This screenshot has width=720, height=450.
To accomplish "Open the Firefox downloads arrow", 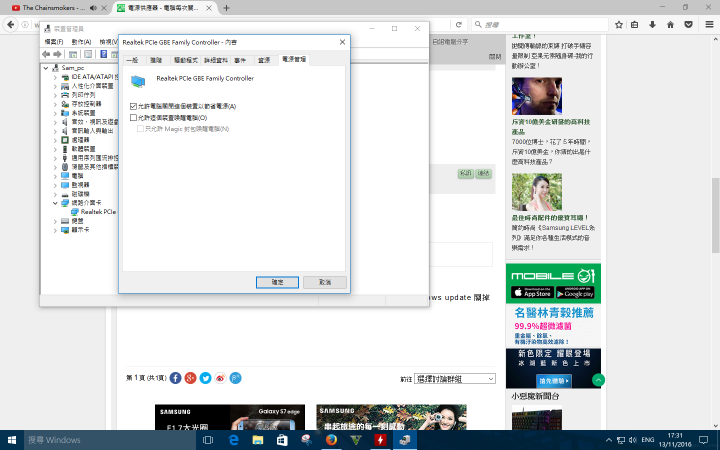I will [x=652, y=24].
